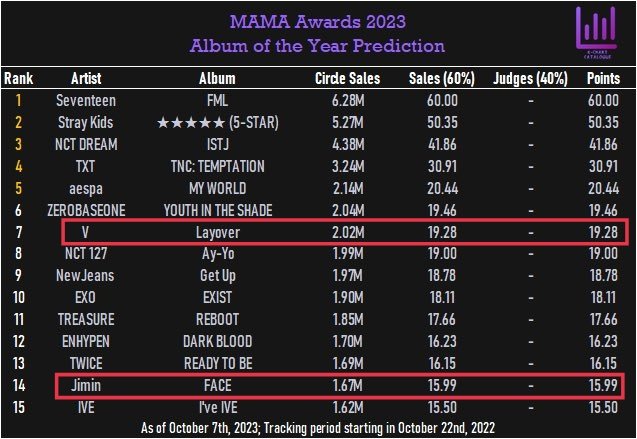This screenshot has width=637, height=439.
Task: Select the Seventeen artist cell
Action: [x=86, y=100]
